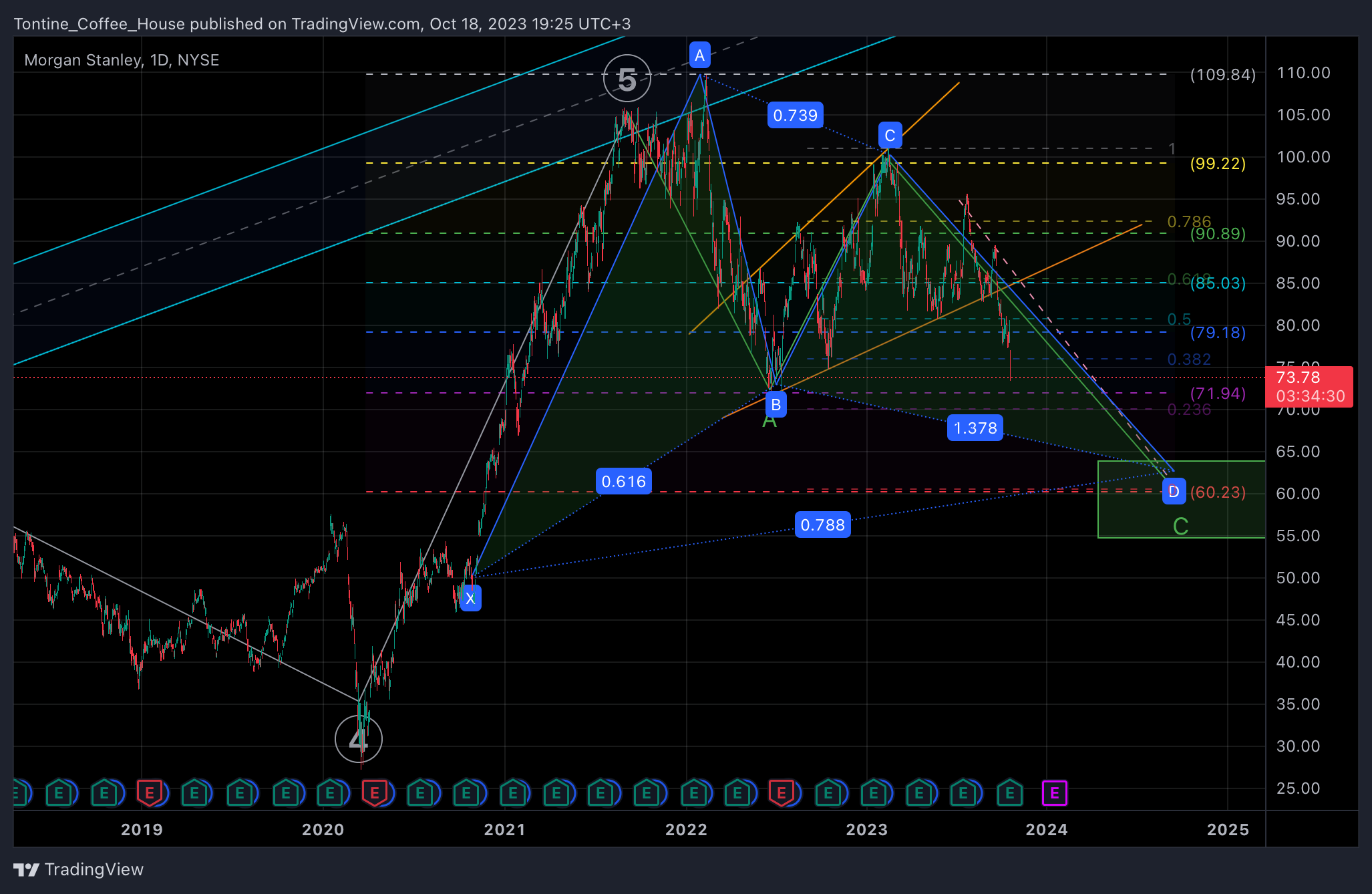The width and height of the screenshot is (1372, 894).
Task: Click 25.00 on the price axis
Action: (x=1298, y=788)
